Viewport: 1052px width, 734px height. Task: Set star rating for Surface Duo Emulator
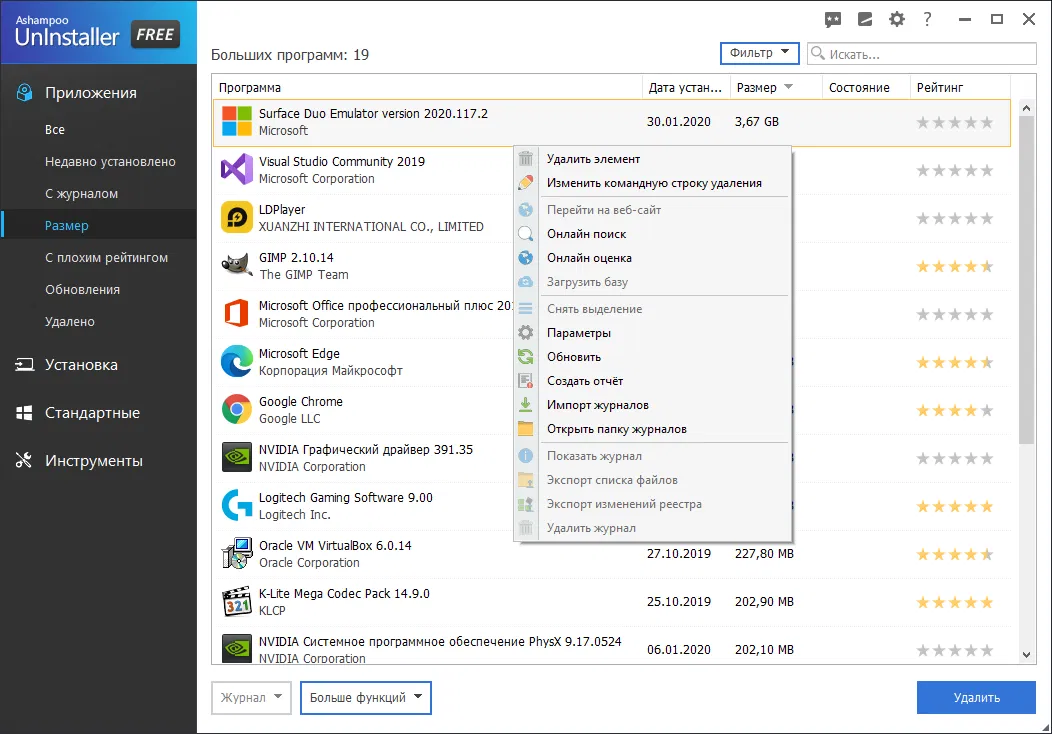955,122
